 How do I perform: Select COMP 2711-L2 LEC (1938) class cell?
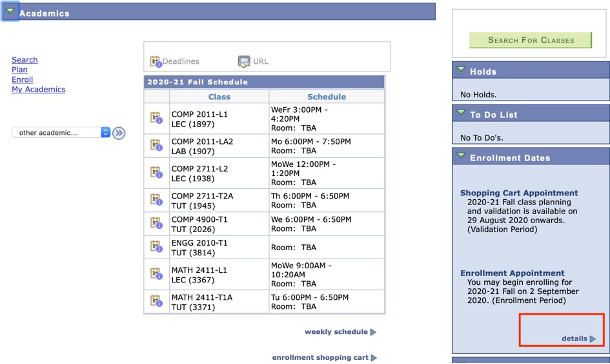219,173
